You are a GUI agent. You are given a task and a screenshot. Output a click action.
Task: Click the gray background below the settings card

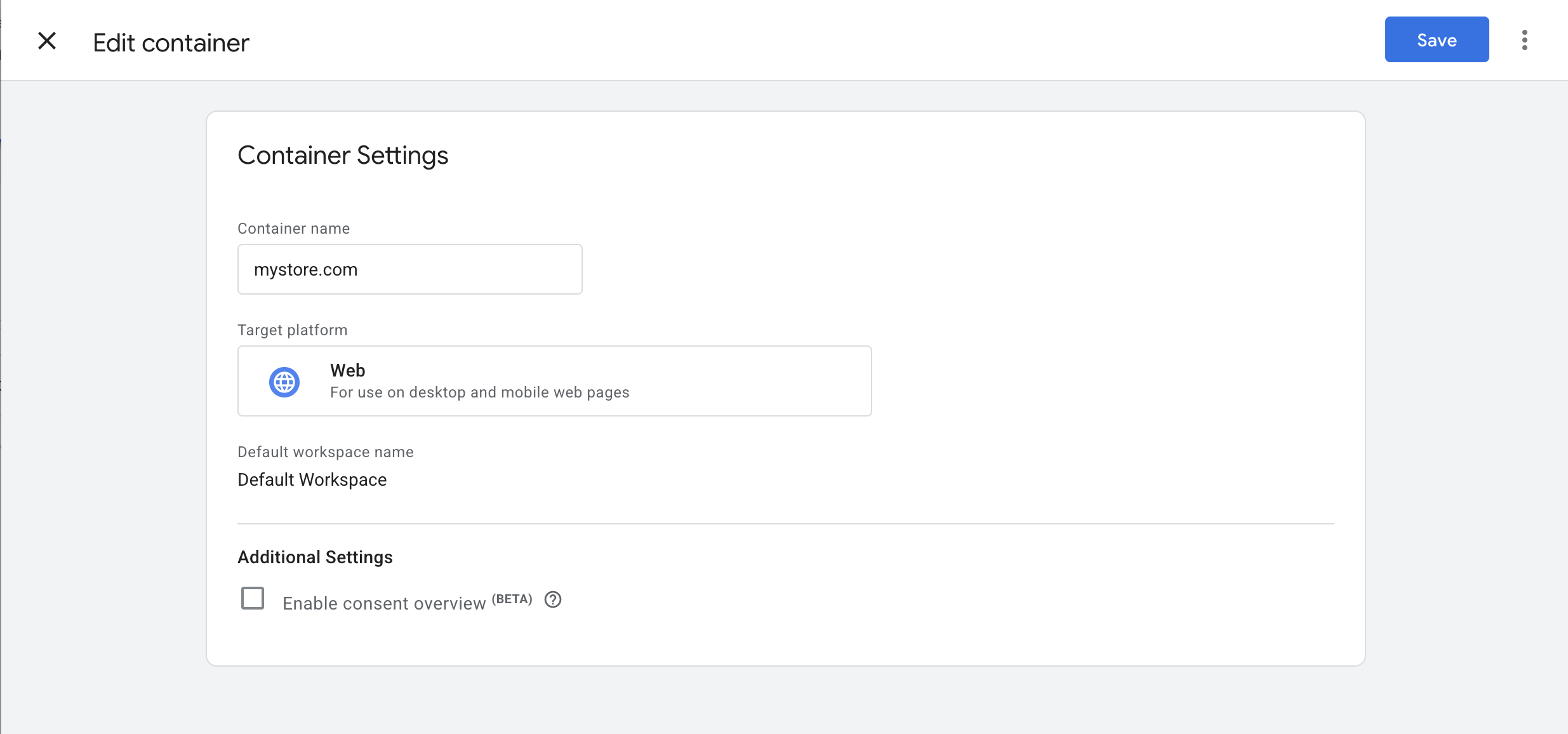[x=785, y=702]
